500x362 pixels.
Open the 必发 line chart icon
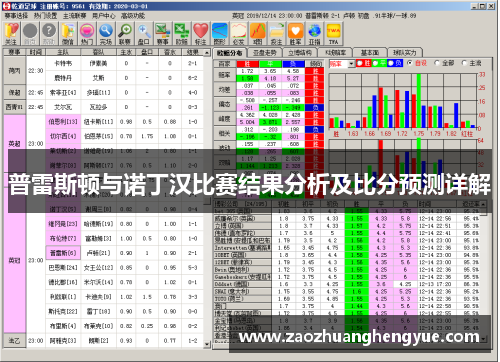coord(239,33)
